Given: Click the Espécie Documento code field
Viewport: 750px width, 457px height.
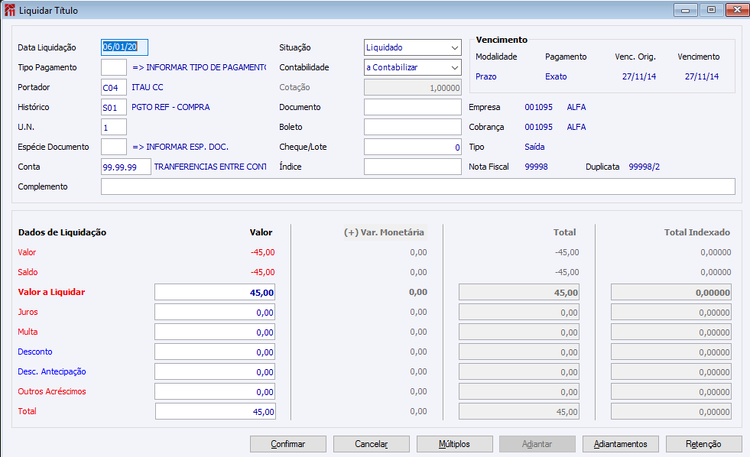Looking at the screenshot, I should pyautogui.click(x=114, y=147).
